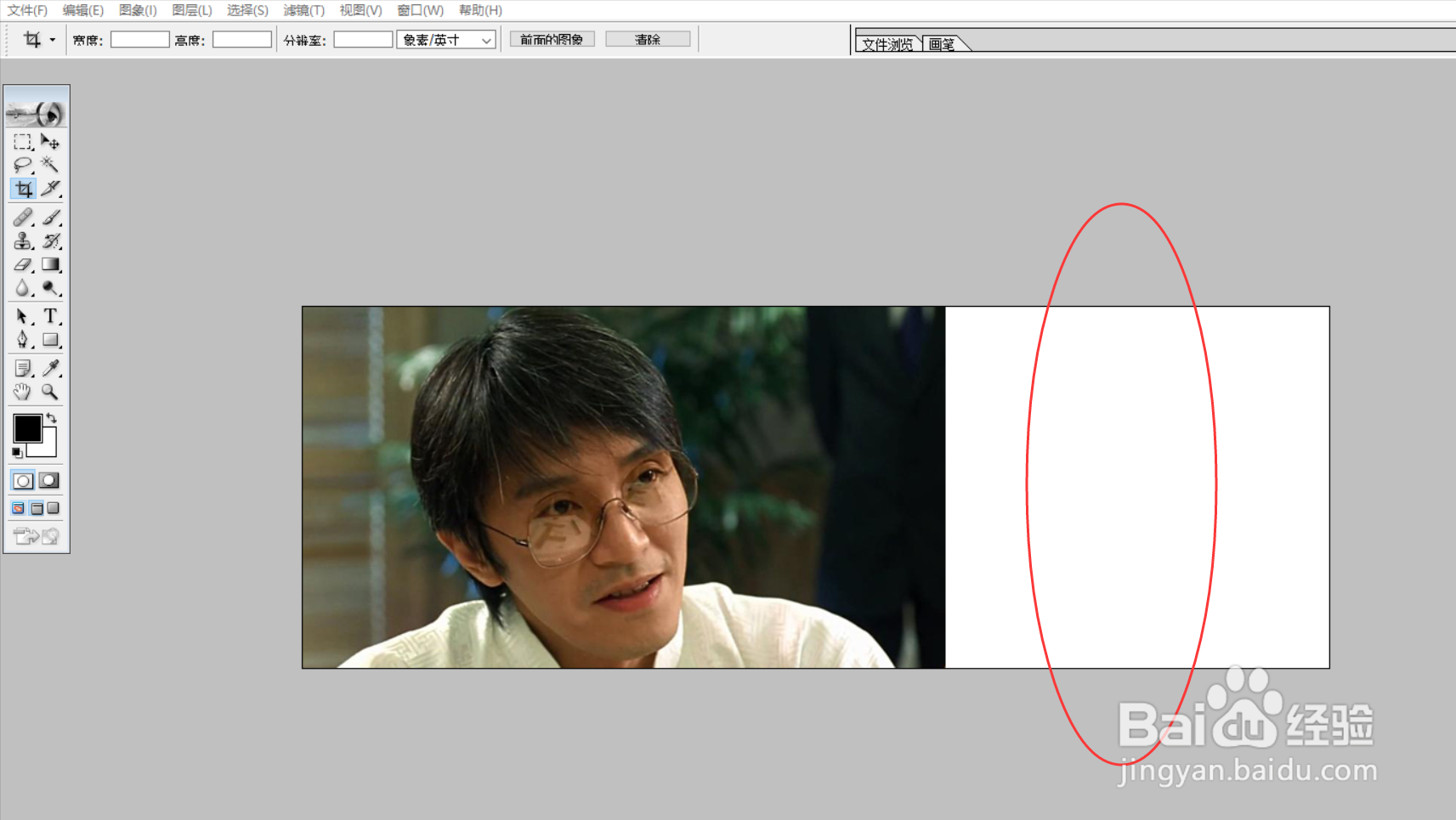Switch to Standard editing mode
The image size is (1456, 820).
pos(23,481)
